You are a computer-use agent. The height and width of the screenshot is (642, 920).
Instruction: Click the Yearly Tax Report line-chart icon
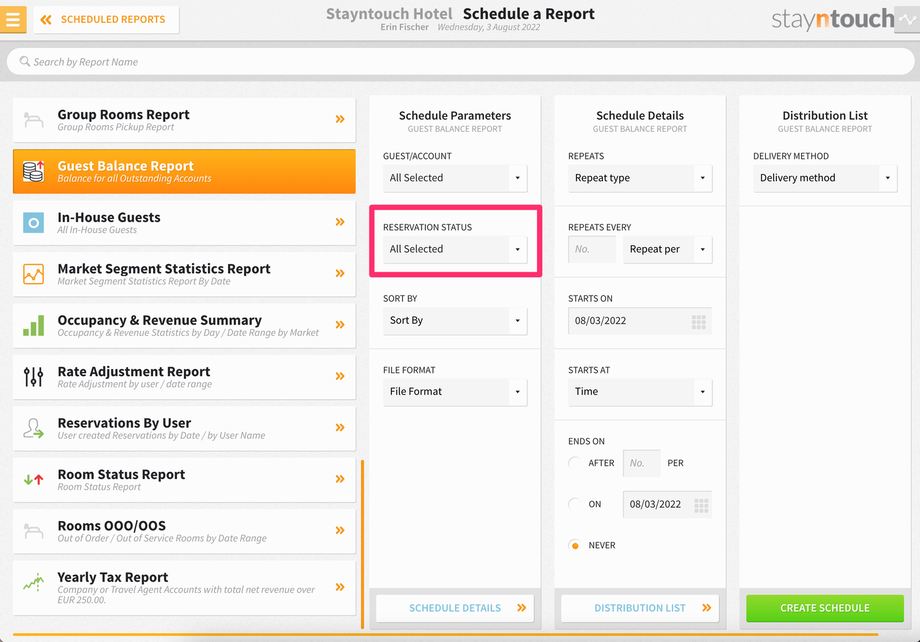[x=33, y=582]
